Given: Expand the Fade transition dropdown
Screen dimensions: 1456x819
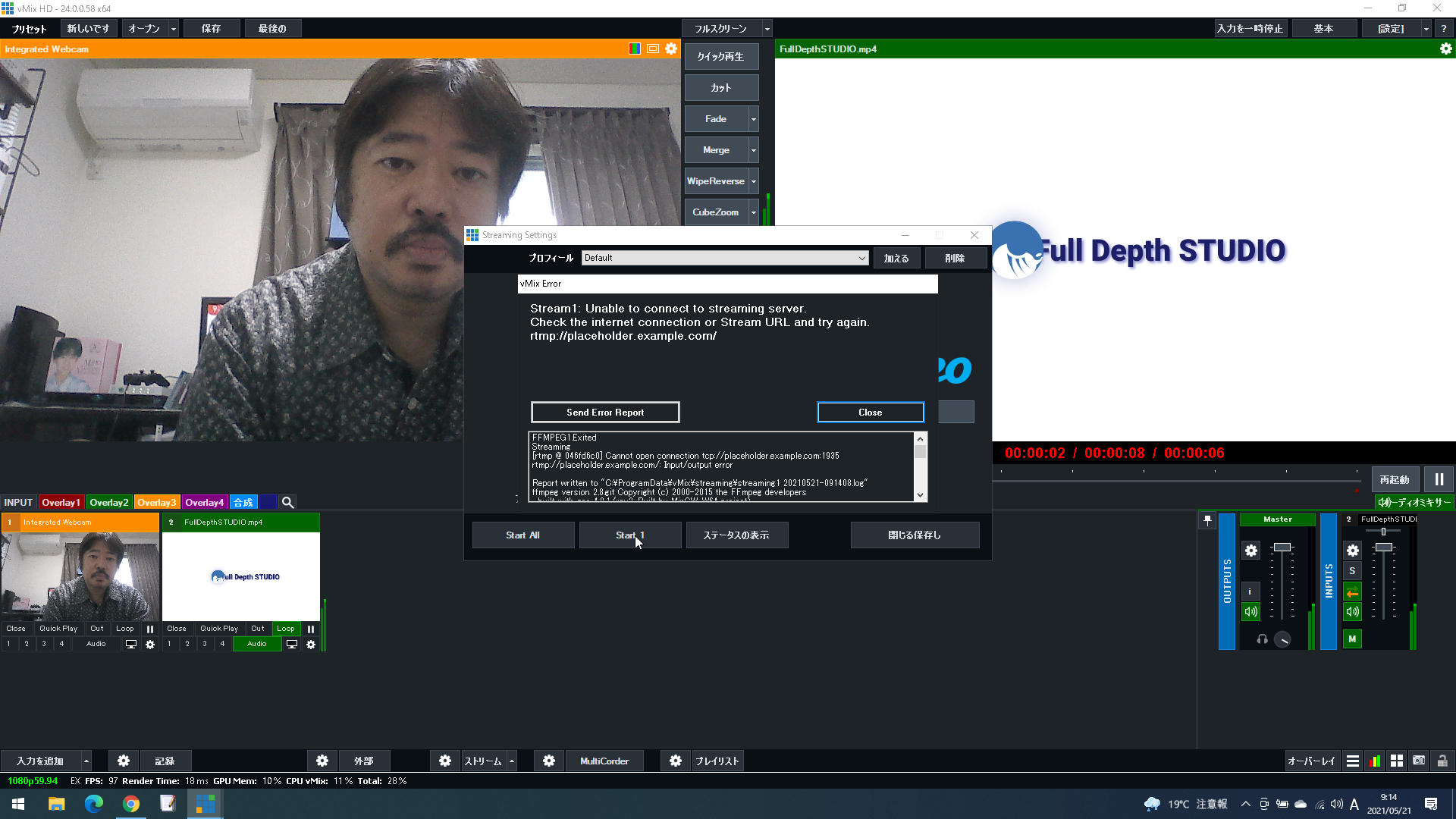Looking at the screenshot, I should tap(753, 119).
